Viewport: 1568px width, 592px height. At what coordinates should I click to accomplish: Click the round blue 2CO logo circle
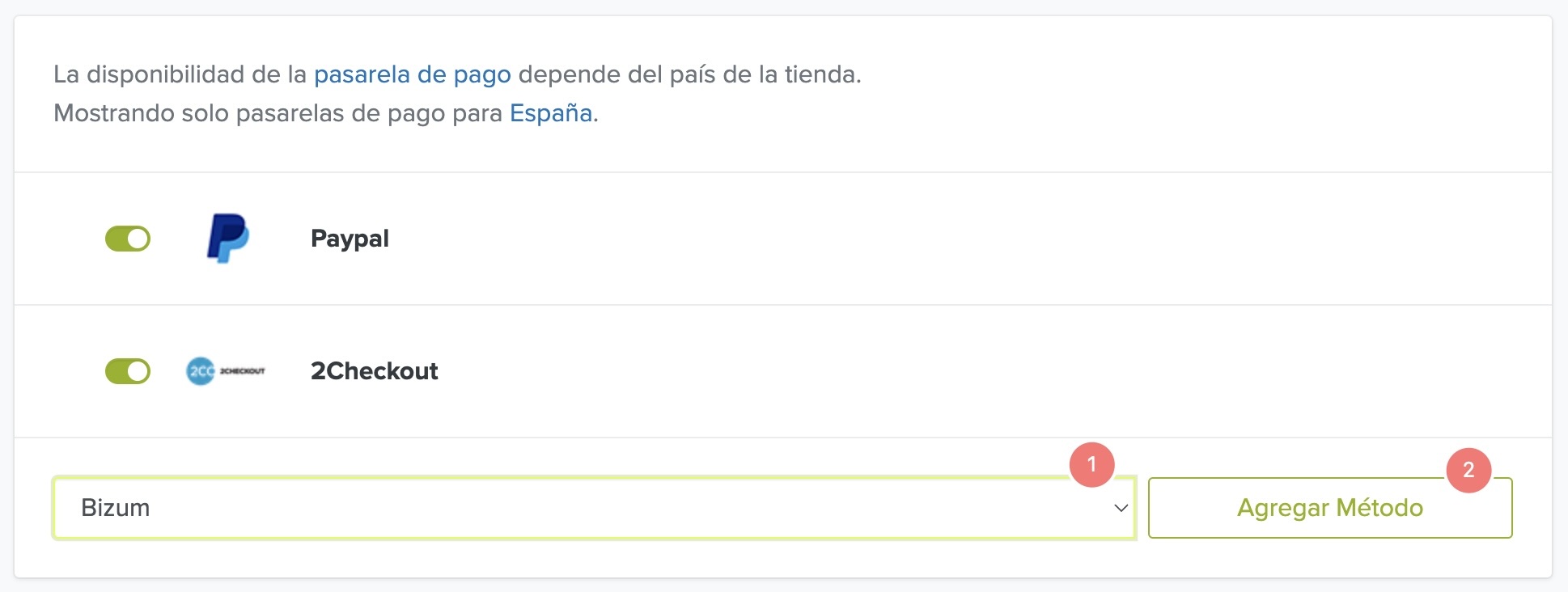point(200,371)
